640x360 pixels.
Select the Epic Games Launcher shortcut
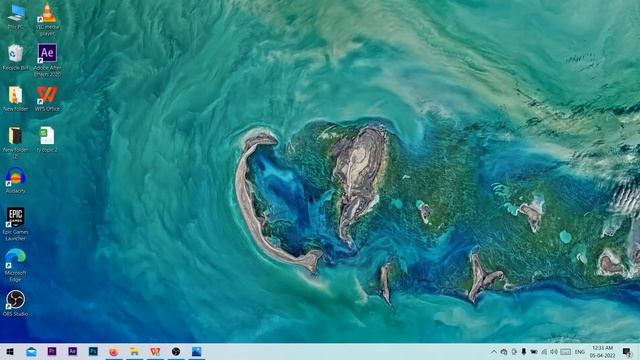coord(16,224)
